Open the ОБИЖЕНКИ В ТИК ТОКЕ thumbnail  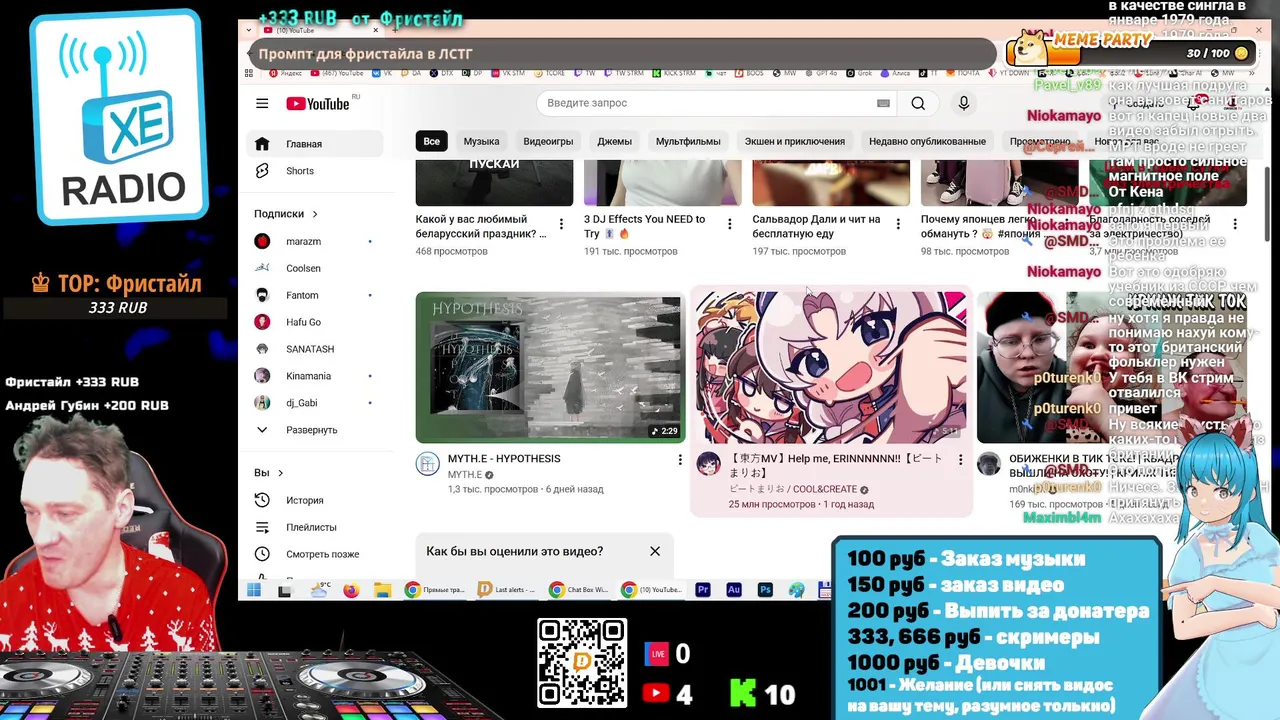tap(1111, 367)
